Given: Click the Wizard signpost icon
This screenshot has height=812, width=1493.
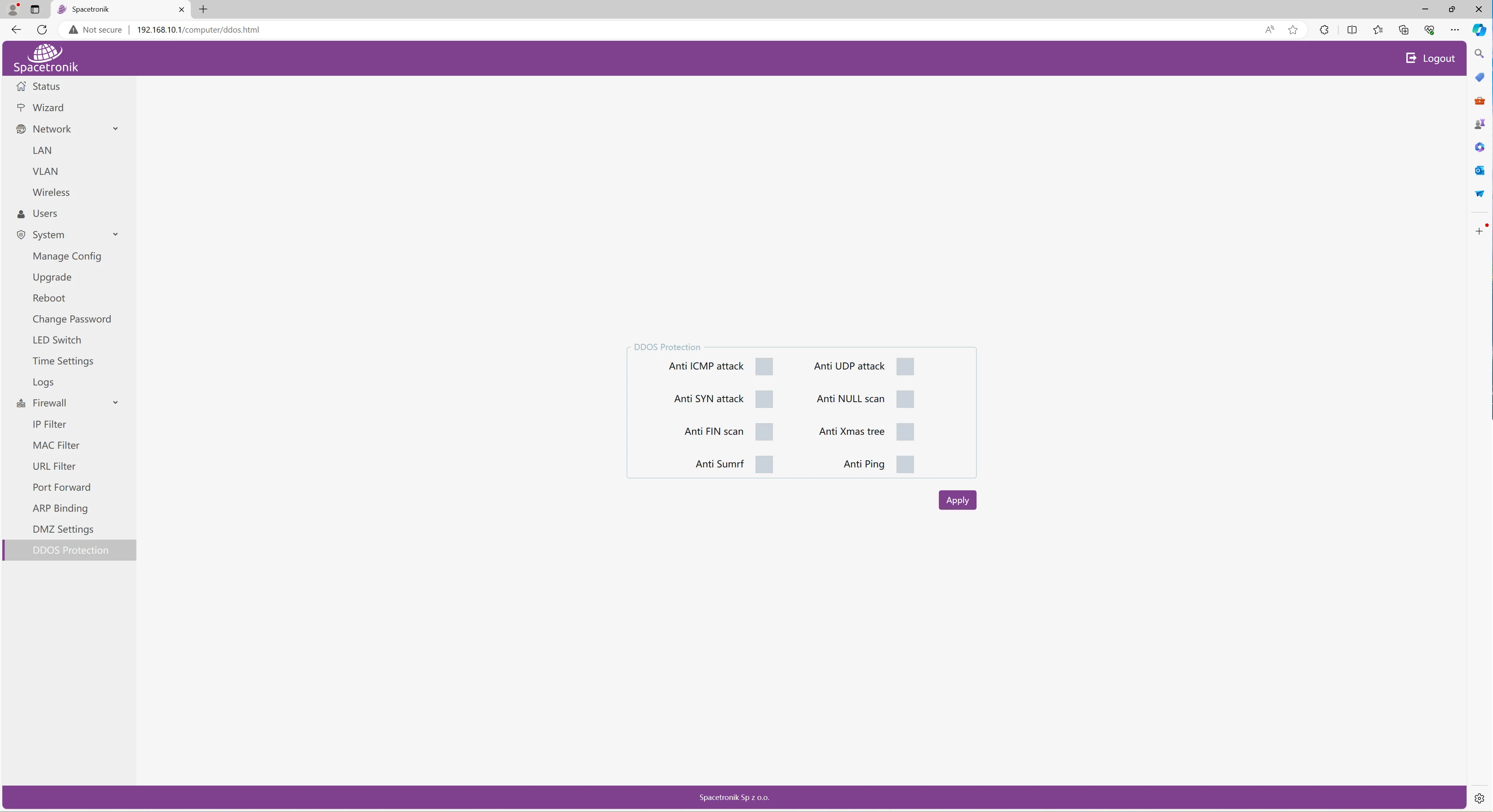Looking at the screenshot, I should click(x=21, y=108).
